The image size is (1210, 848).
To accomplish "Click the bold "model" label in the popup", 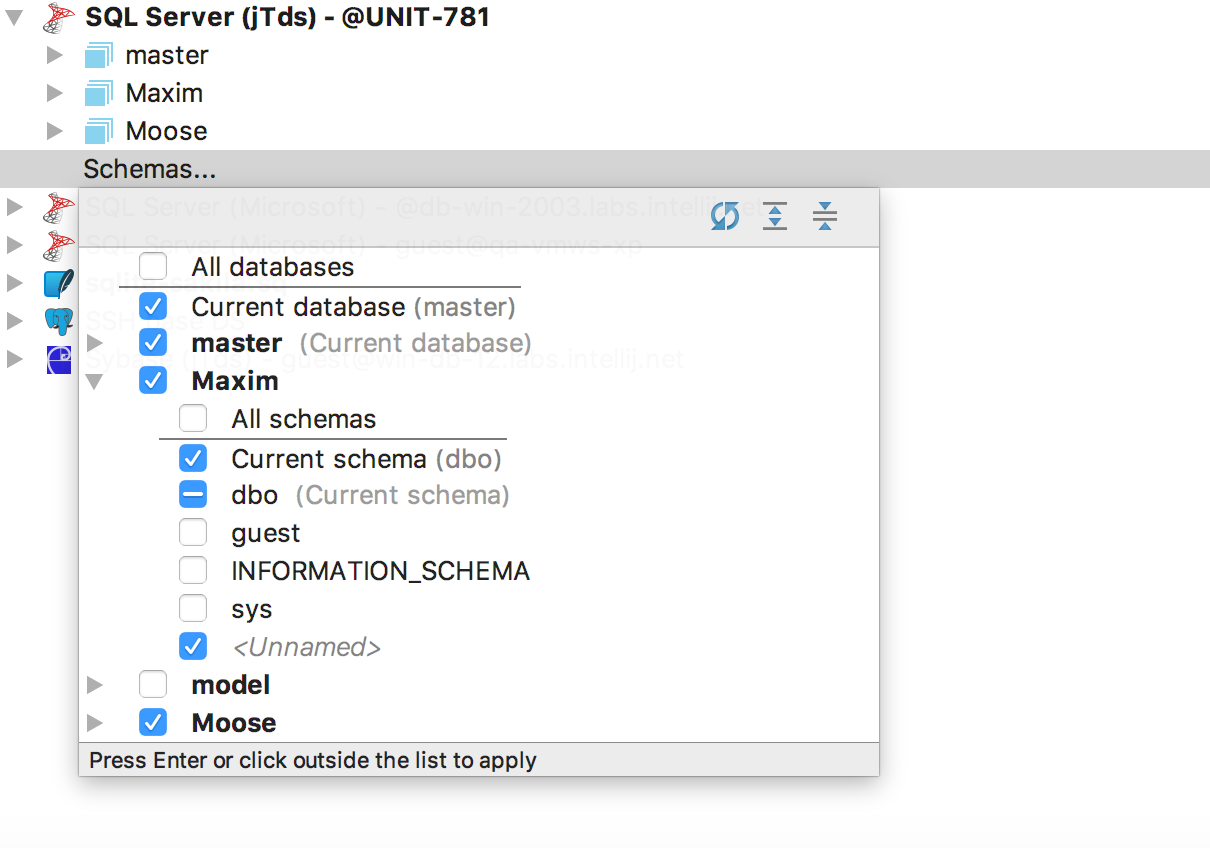I will 231,685.
